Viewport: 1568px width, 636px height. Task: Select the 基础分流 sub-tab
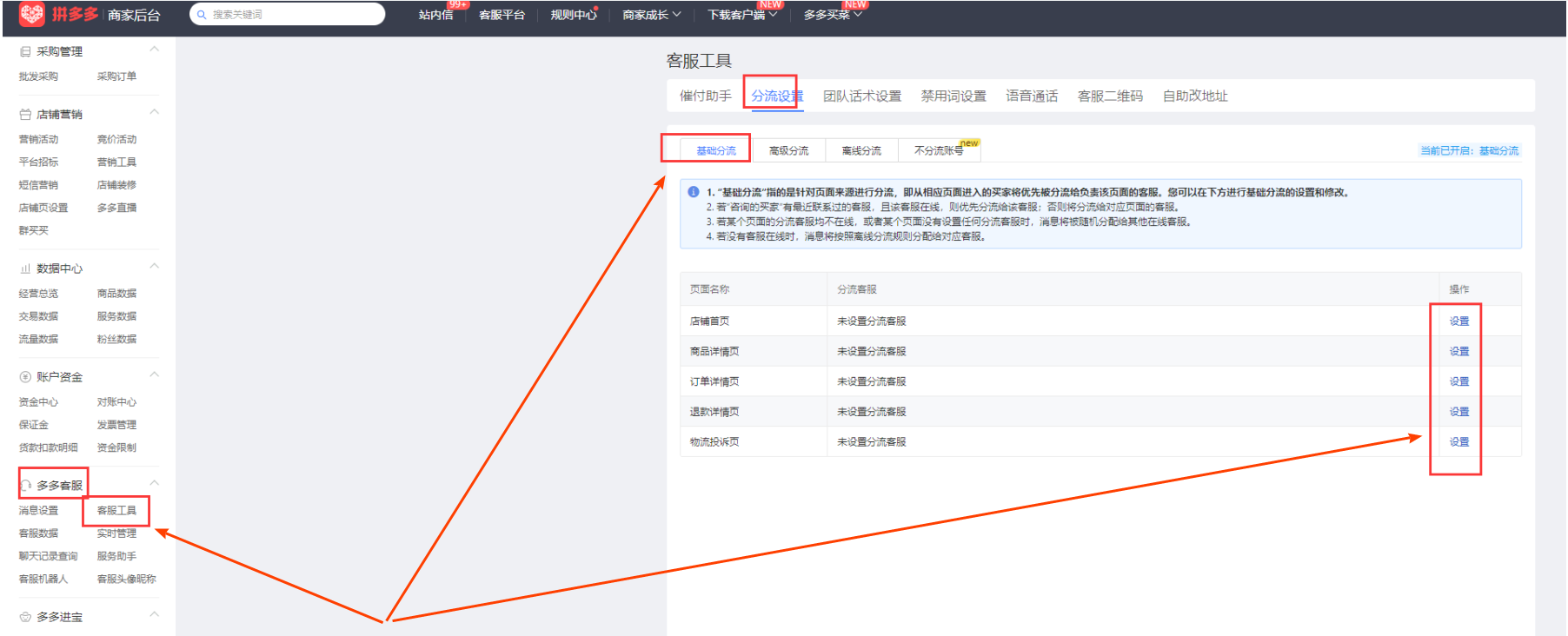click(x=716, y=151)
